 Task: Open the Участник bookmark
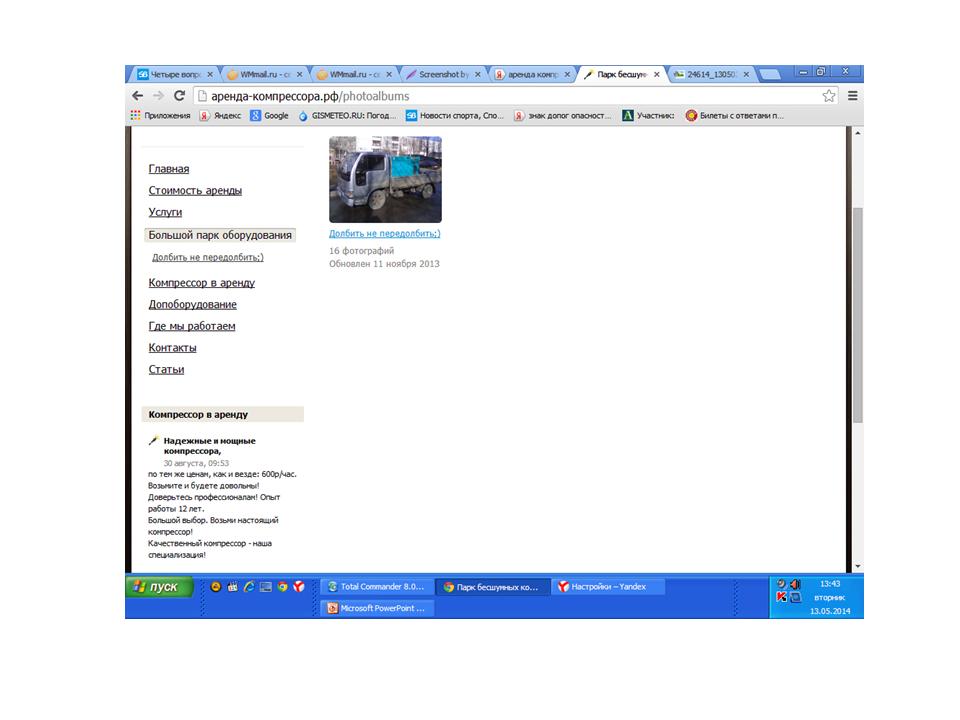(648, 115)
